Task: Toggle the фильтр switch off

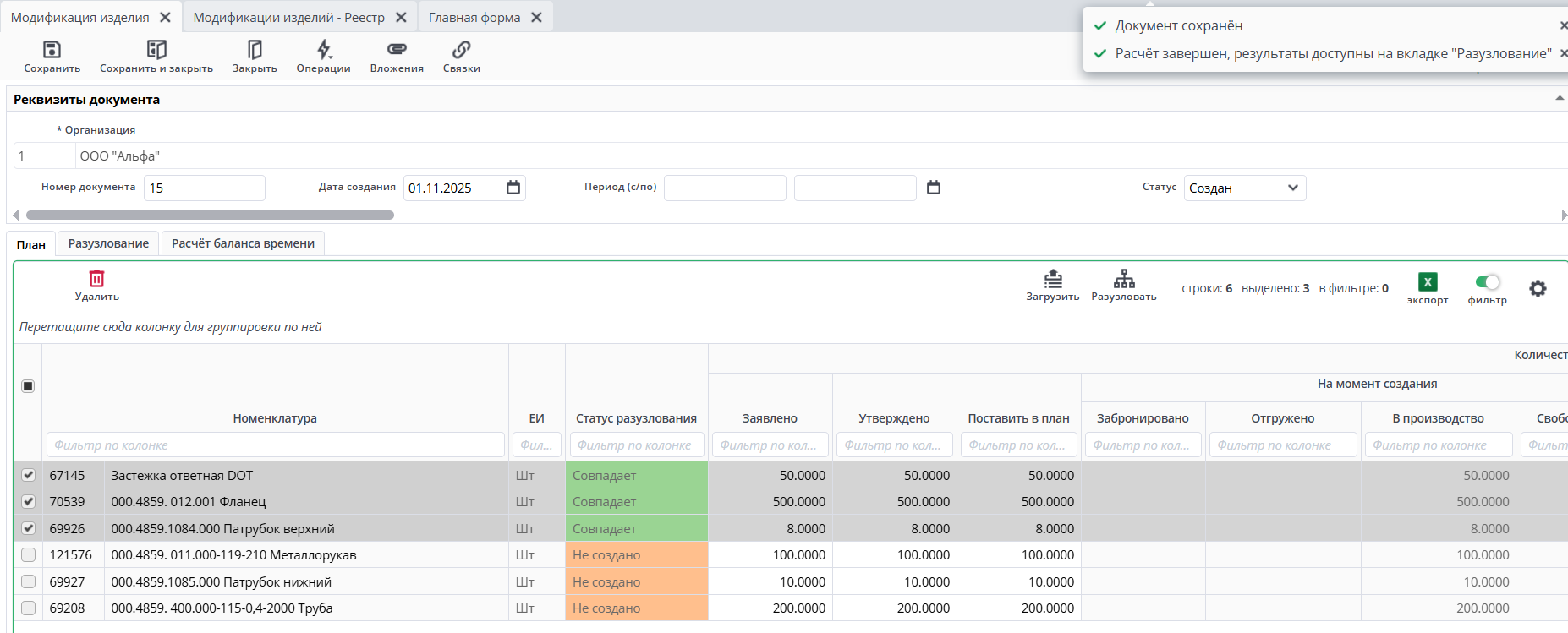Action: click(x=1487, y=282)
